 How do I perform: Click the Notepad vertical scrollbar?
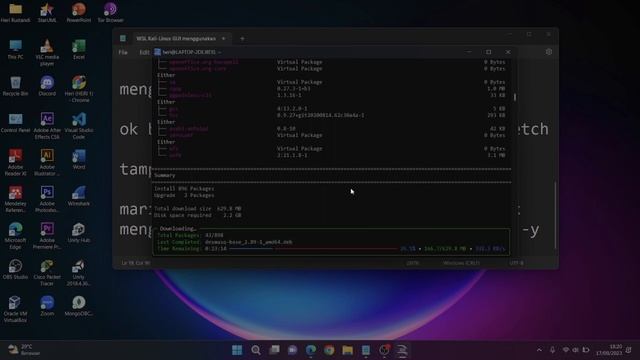coord(556,215)
